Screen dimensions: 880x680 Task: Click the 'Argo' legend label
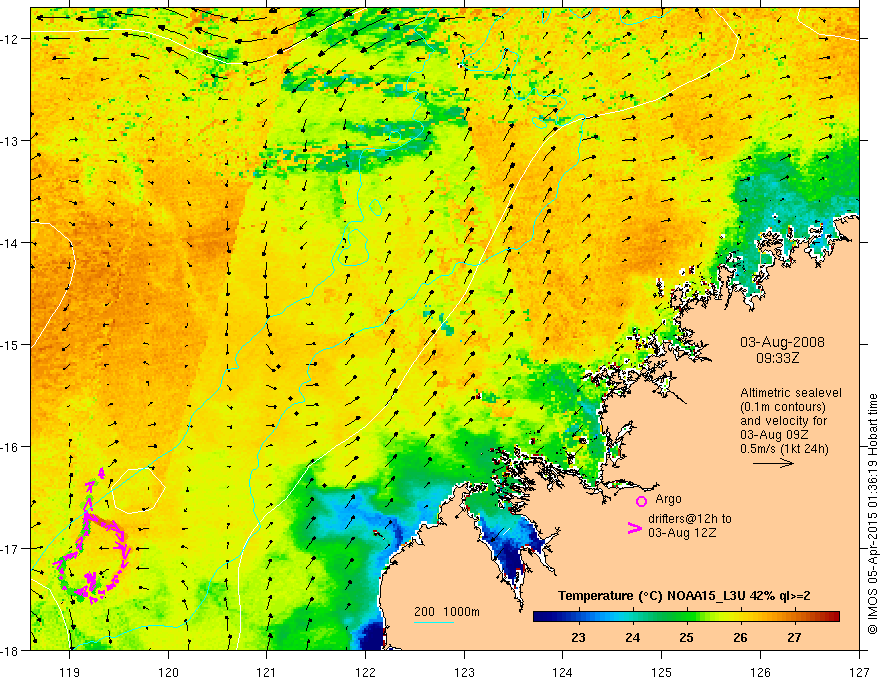click(668, 499)
